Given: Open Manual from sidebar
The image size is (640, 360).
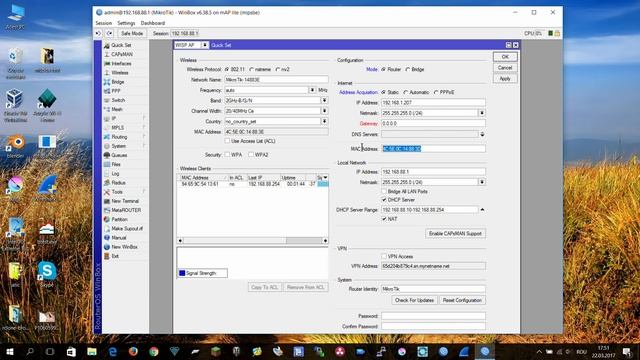Looking at the screenshot, I should coord(119,238).
